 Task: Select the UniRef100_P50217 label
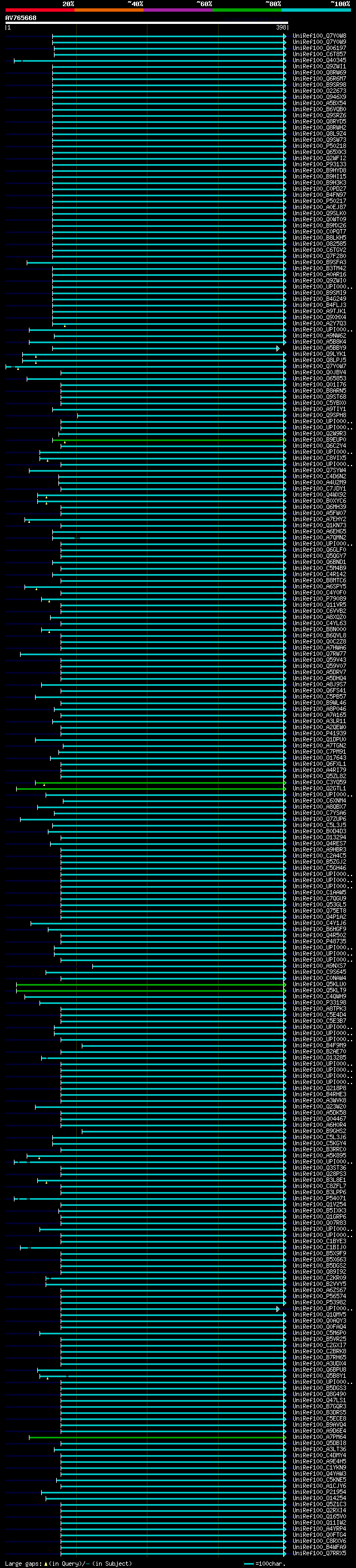click(319, 201)
